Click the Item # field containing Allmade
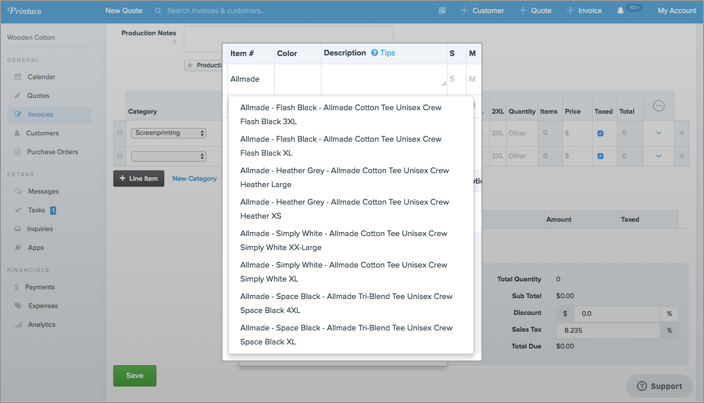 coord(251,79)
